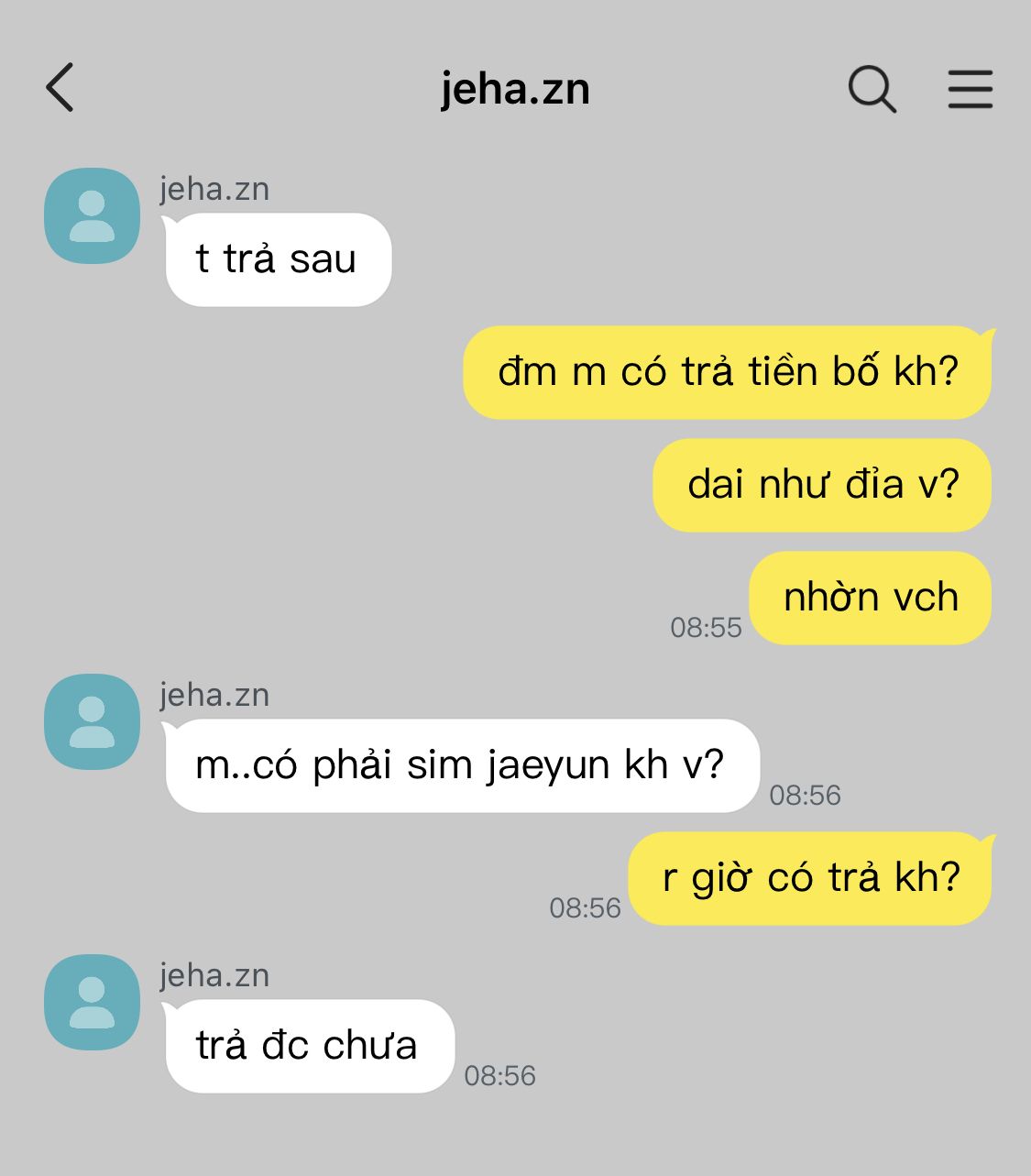Select the 'dai như đỉa v?' bubble
Viewport: 1031px width, 1176px height.
[823, 485]
